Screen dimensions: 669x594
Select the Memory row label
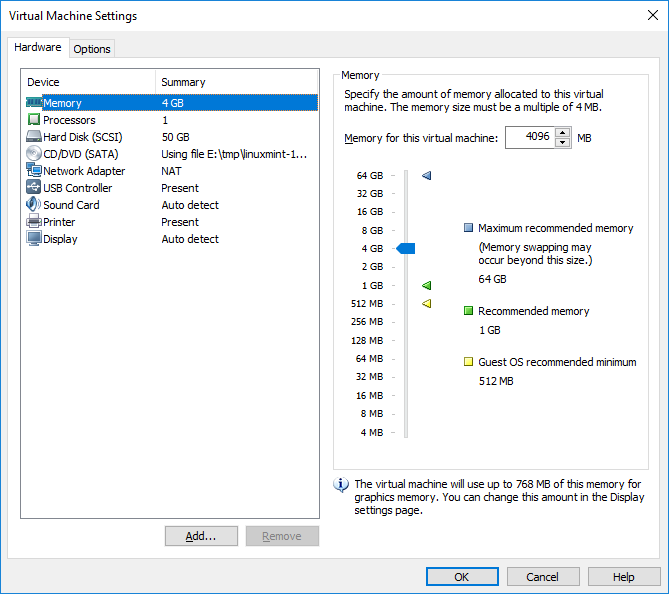click(62, 103)
